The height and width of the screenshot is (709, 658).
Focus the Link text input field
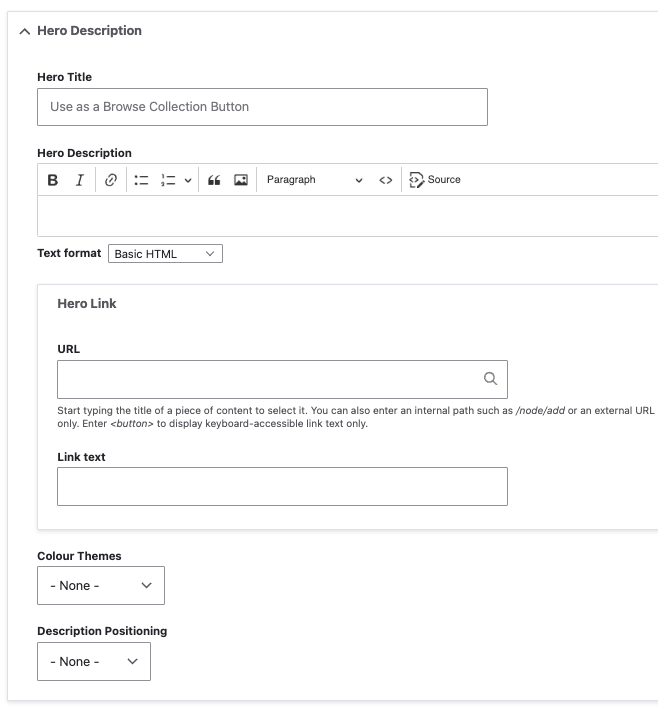pos(282,487)
